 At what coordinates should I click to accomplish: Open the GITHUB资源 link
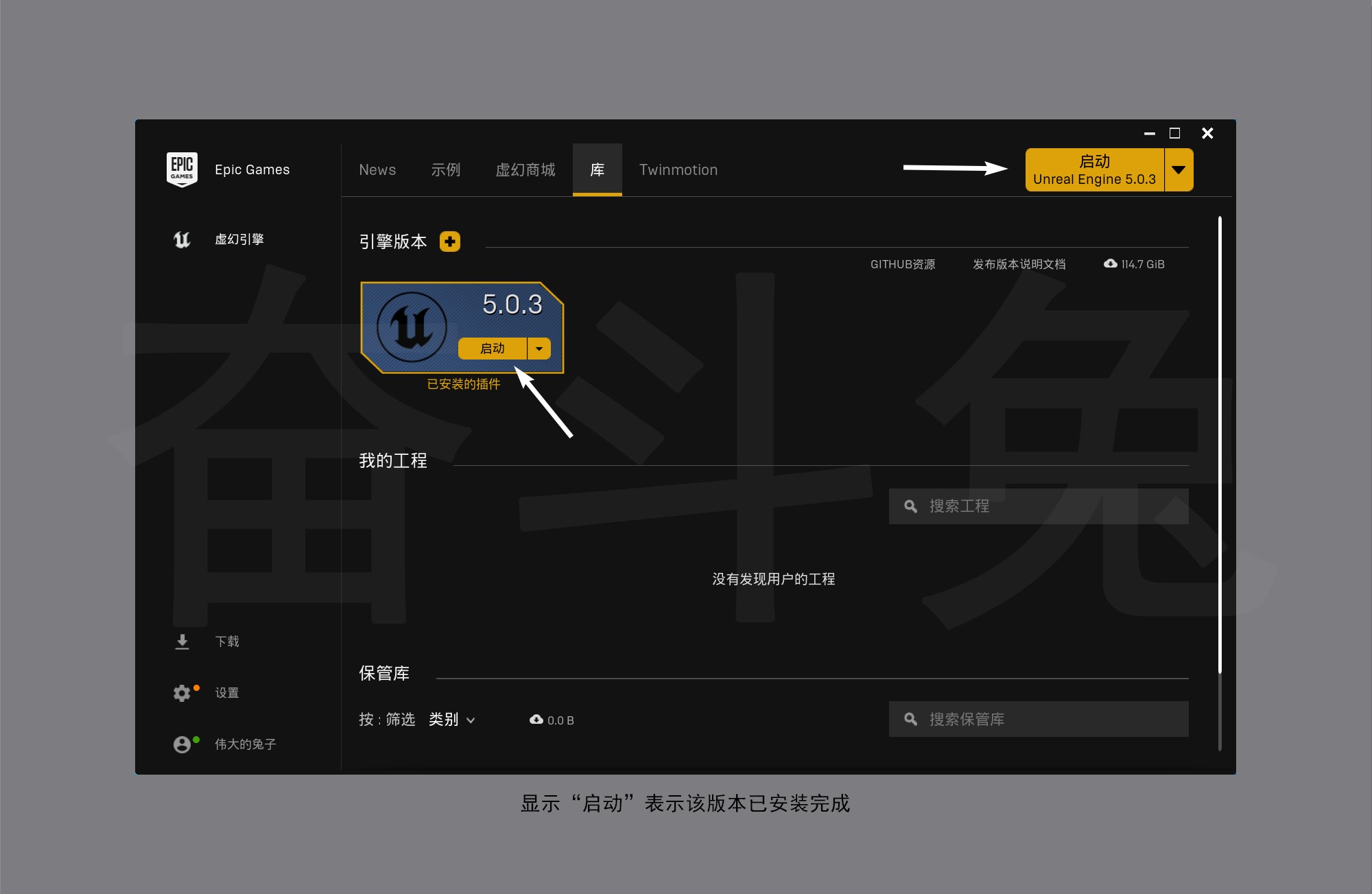pos(903,264)
